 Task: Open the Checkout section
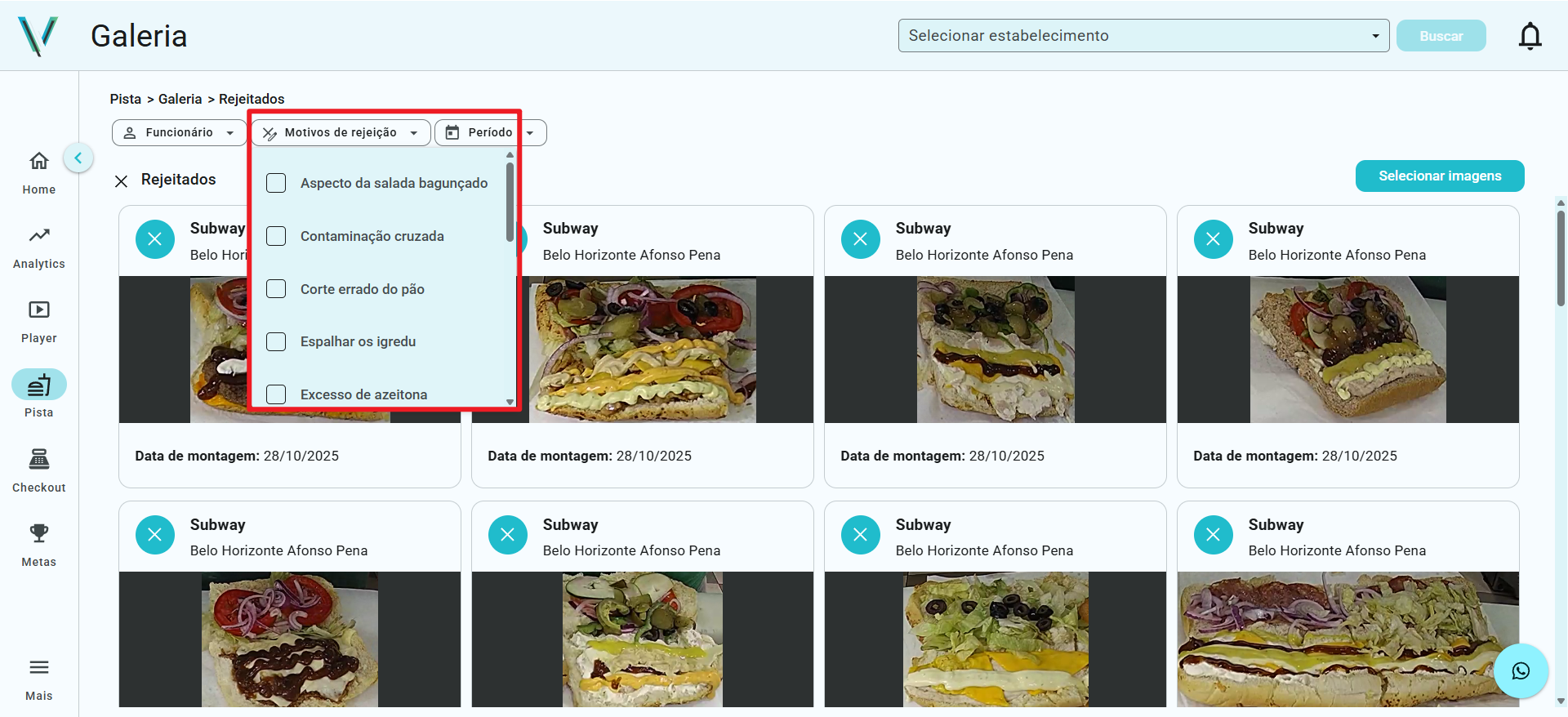[x=39, y=471]
